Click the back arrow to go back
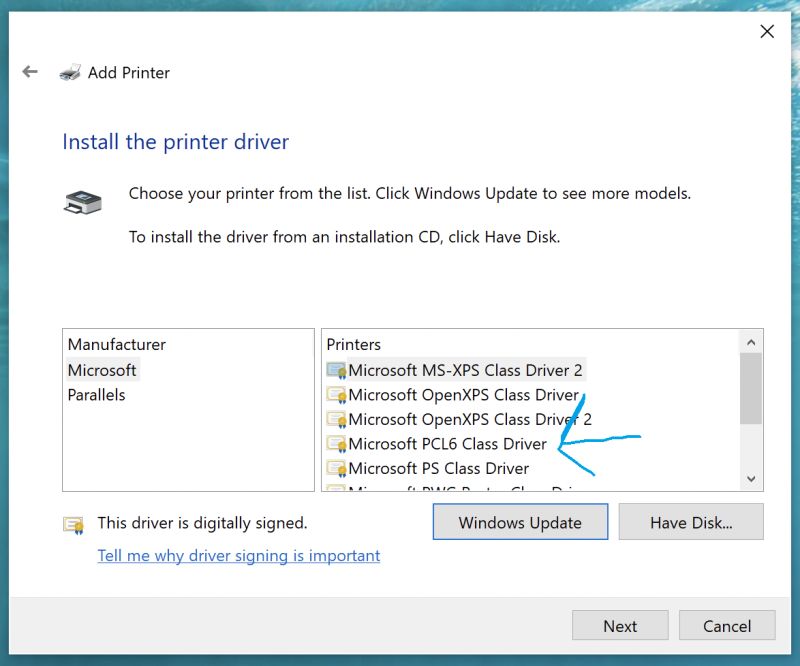 click(30, 72)
